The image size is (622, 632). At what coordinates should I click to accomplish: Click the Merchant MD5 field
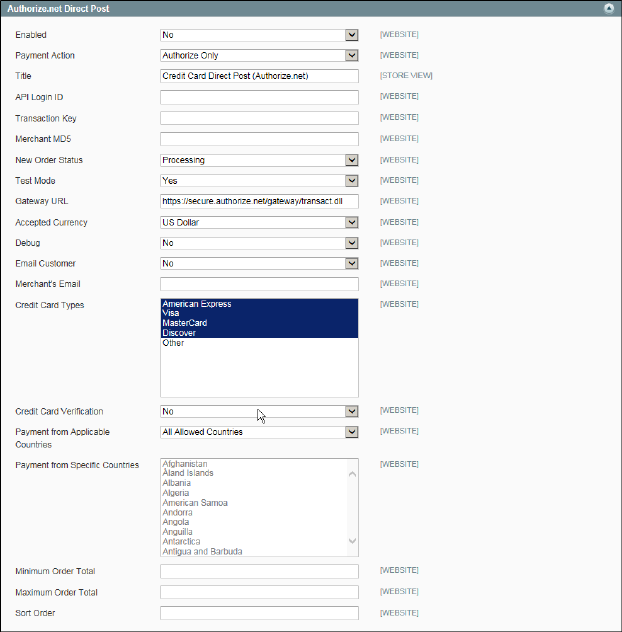259,139
